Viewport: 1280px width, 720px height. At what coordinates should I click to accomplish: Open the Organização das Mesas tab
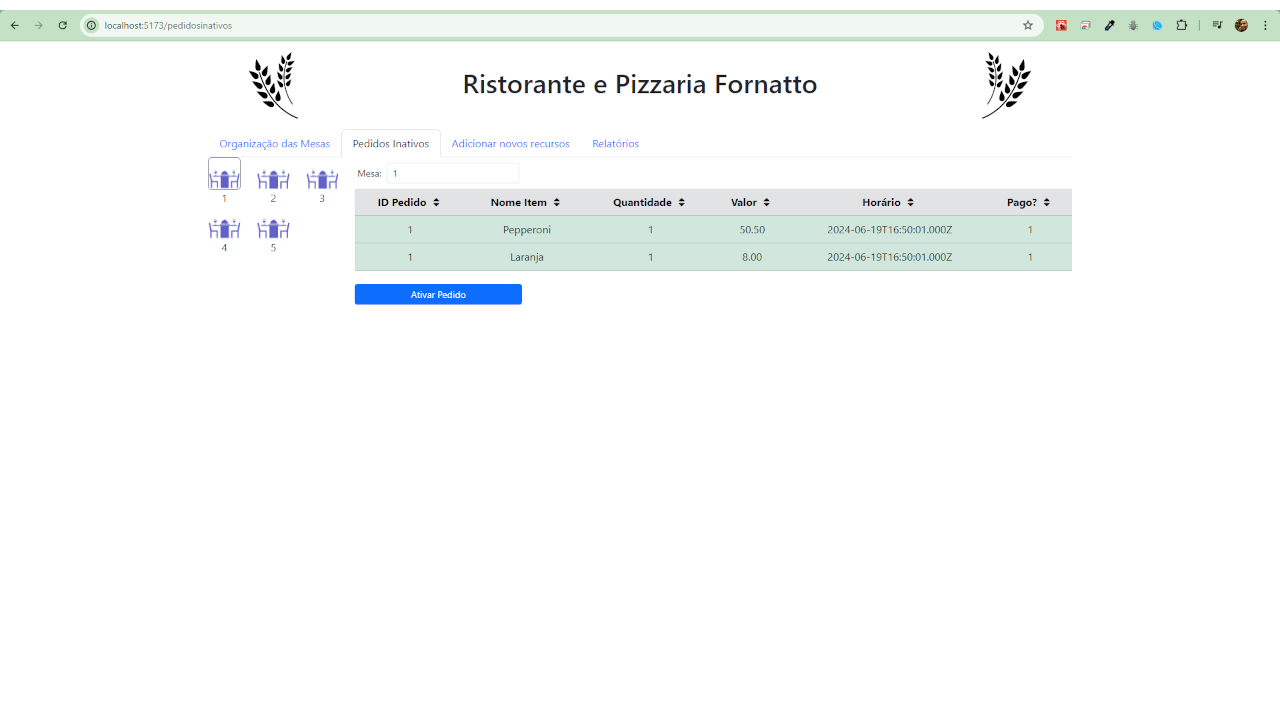click(x=274, y=144)
